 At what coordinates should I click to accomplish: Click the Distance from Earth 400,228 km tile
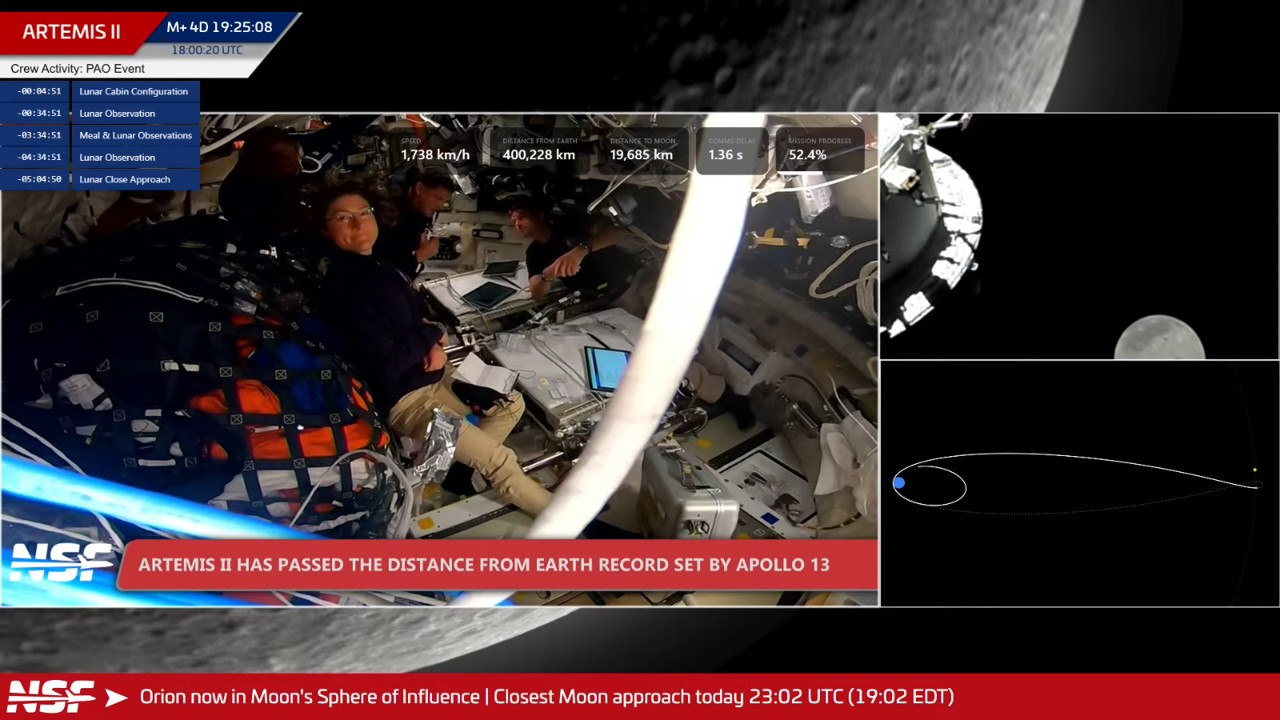click(538, 149)
